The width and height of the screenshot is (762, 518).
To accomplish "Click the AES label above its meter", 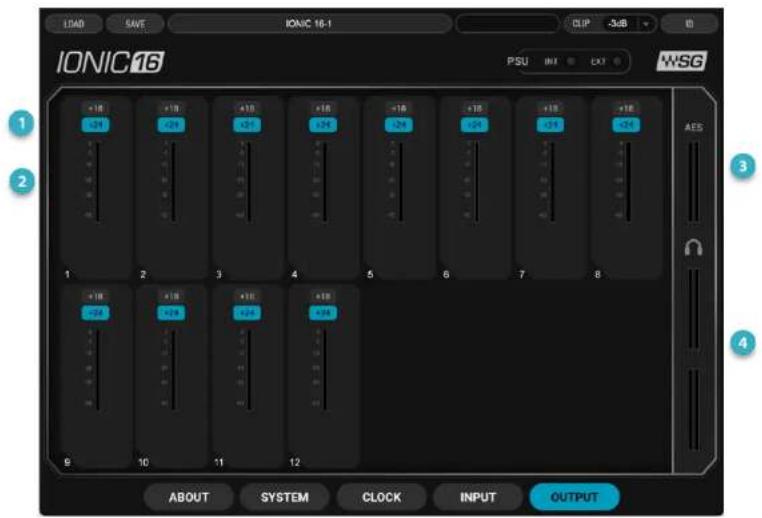I will coord(693,127).
